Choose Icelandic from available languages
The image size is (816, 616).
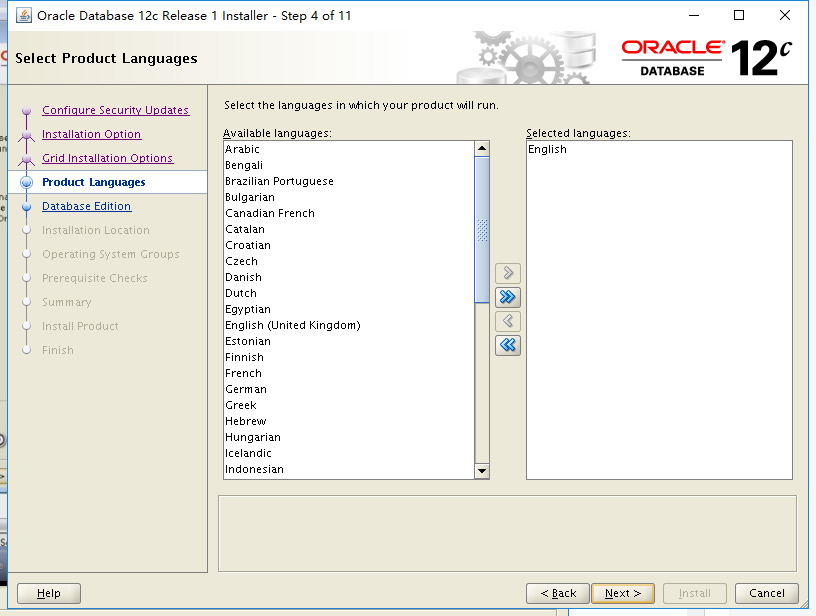[x=349, y=453]
